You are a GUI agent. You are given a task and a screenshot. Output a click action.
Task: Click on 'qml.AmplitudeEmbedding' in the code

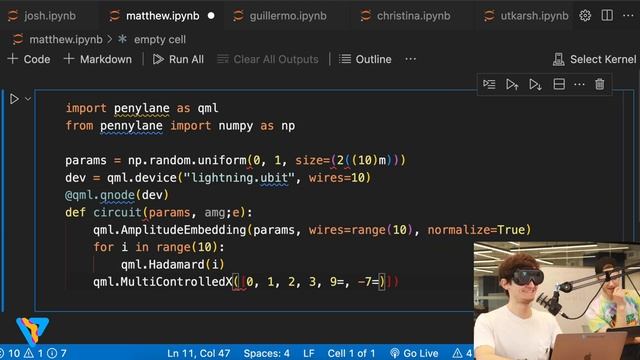pos(169,230)
